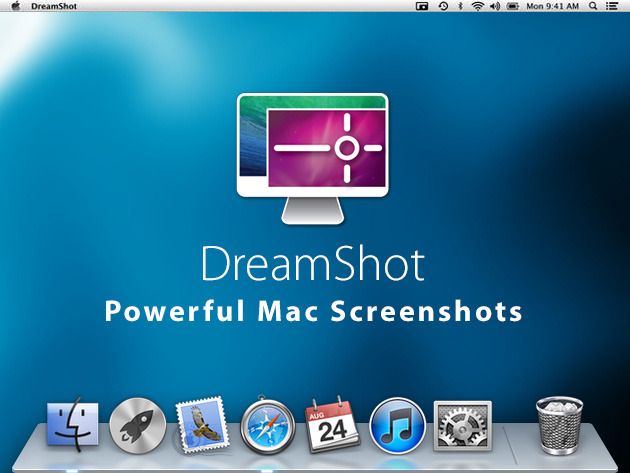Click the DreamShot menu bar status icon
This screenshot has height=473, width=630.
422,6
